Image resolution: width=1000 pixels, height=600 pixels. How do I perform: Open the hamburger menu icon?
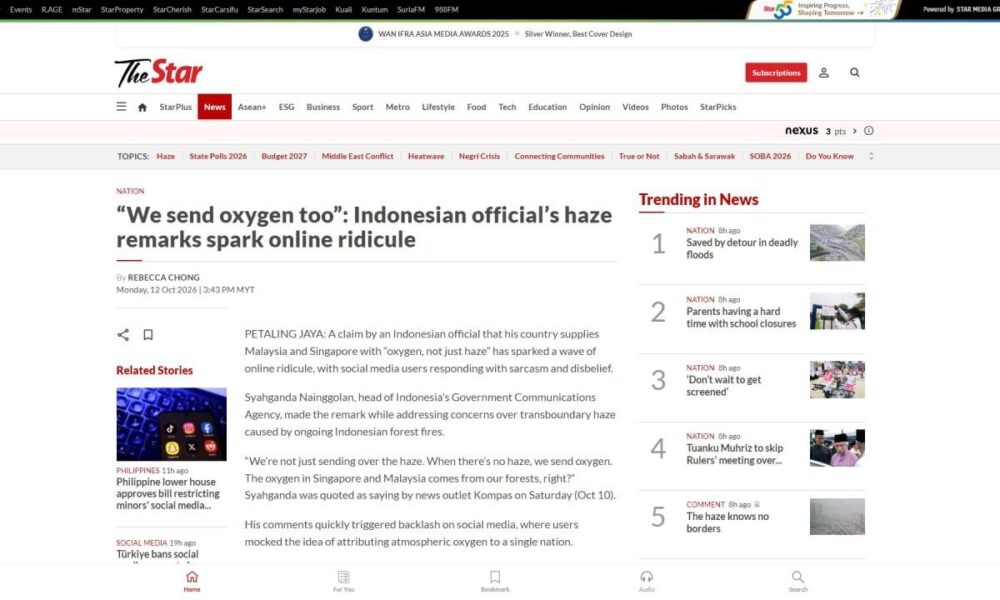[121, 106]
